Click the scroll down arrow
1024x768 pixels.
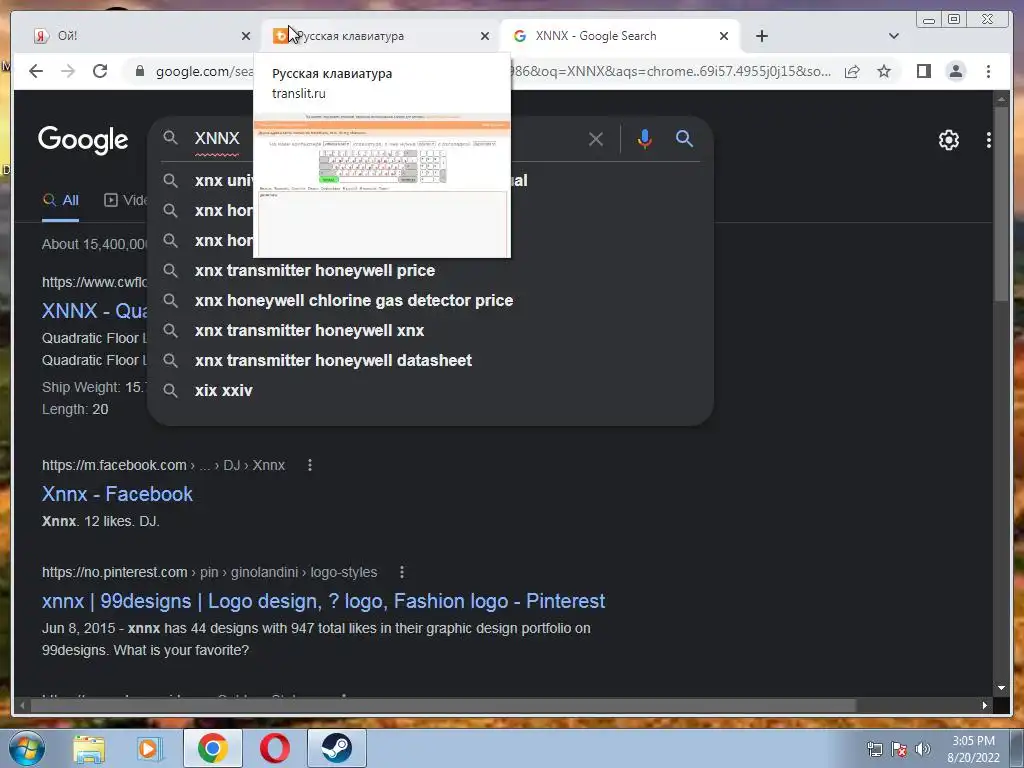(1001, 688)
